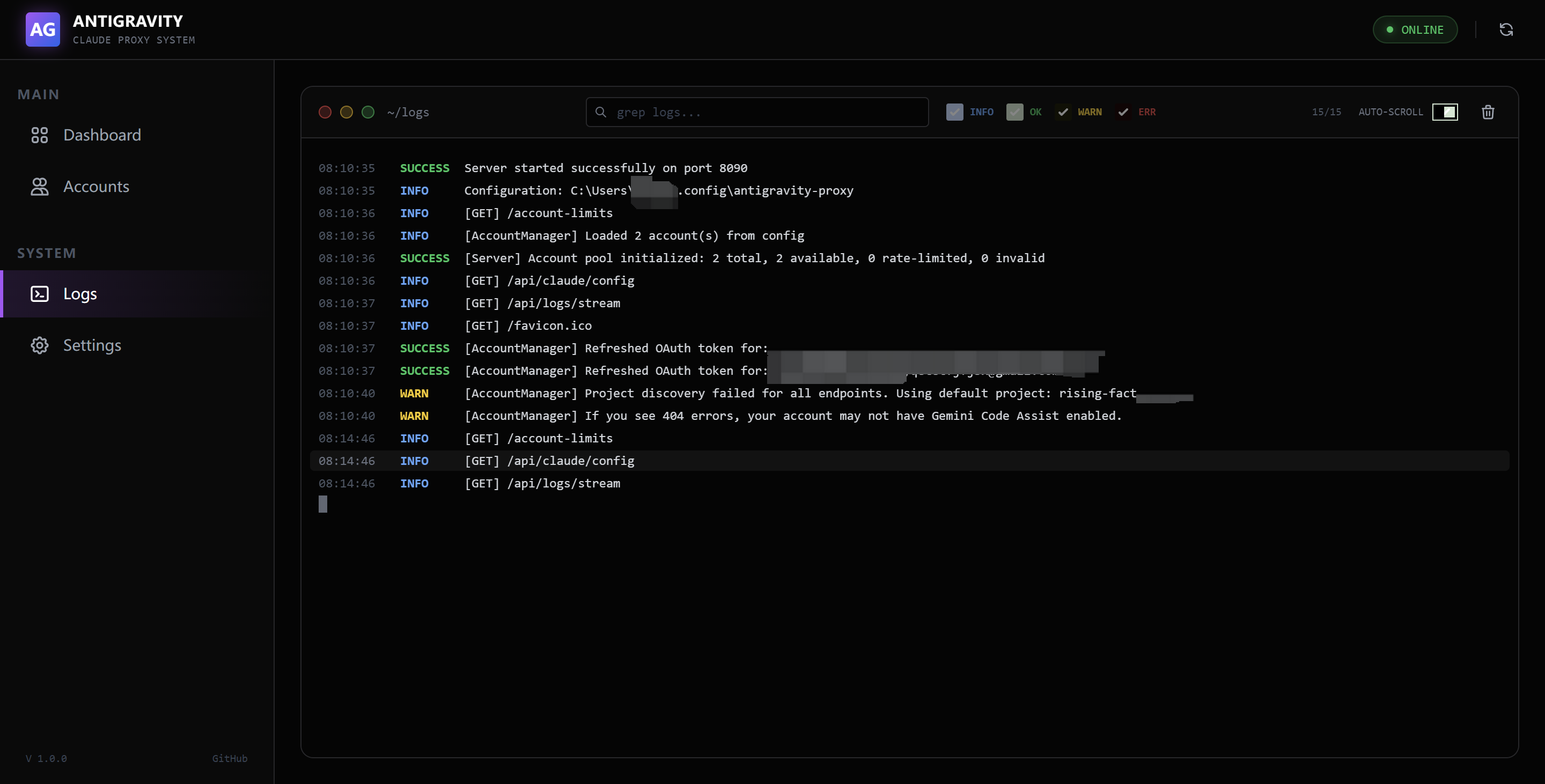This screenshot has width=1545, height=784.
Task: Toggle the ERR log filter checkbox
Action: coord(1123,112)
